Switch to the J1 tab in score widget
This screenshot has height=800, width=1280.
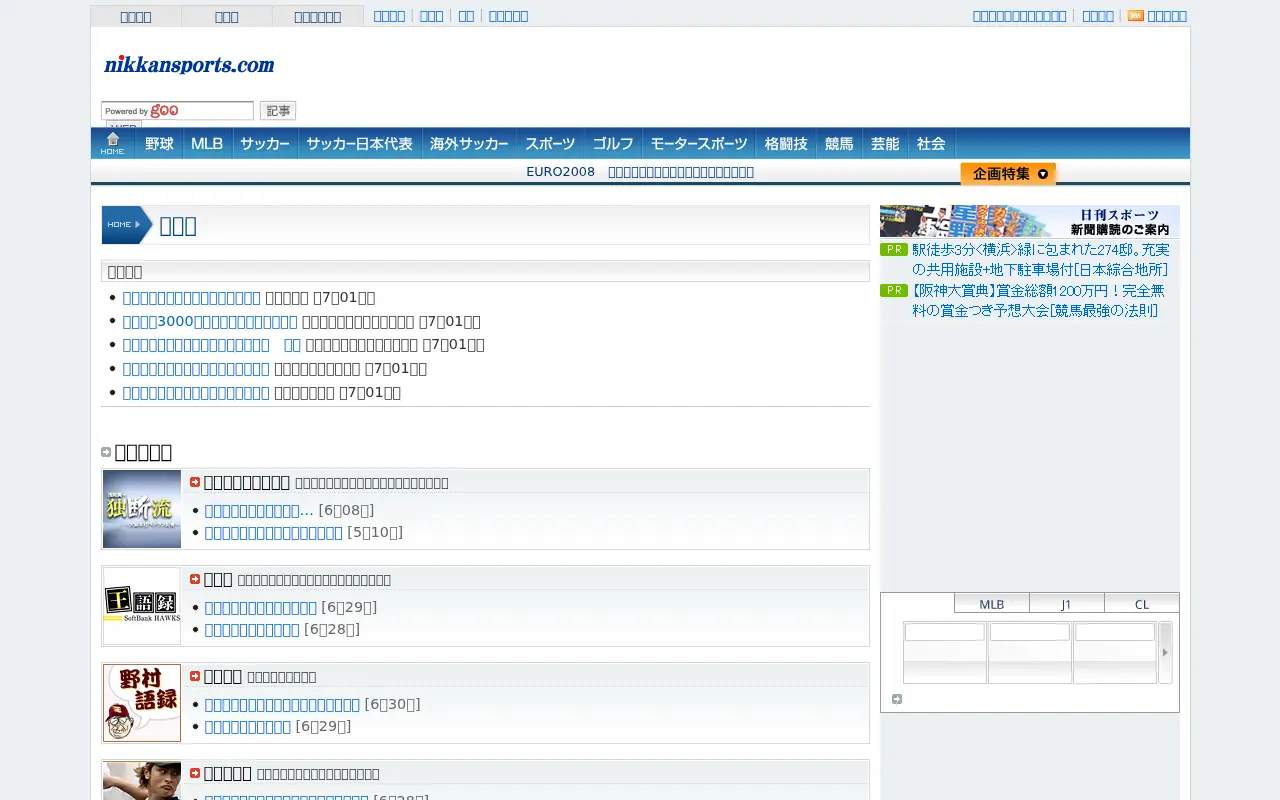coord(1066,603)
